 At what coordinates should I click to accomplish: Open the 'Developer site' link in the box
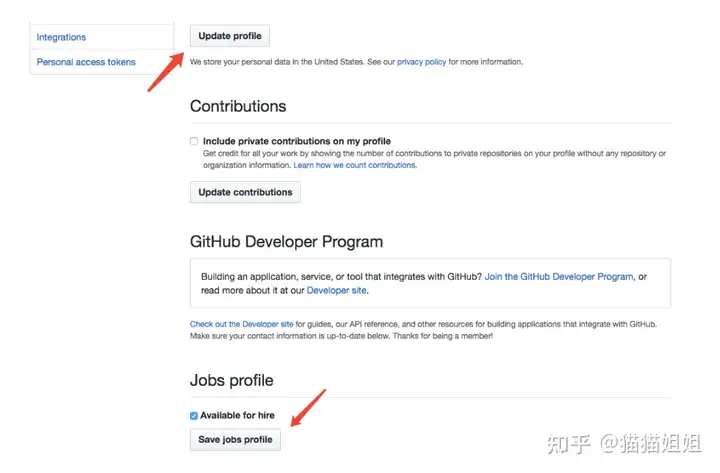[337, 290]
